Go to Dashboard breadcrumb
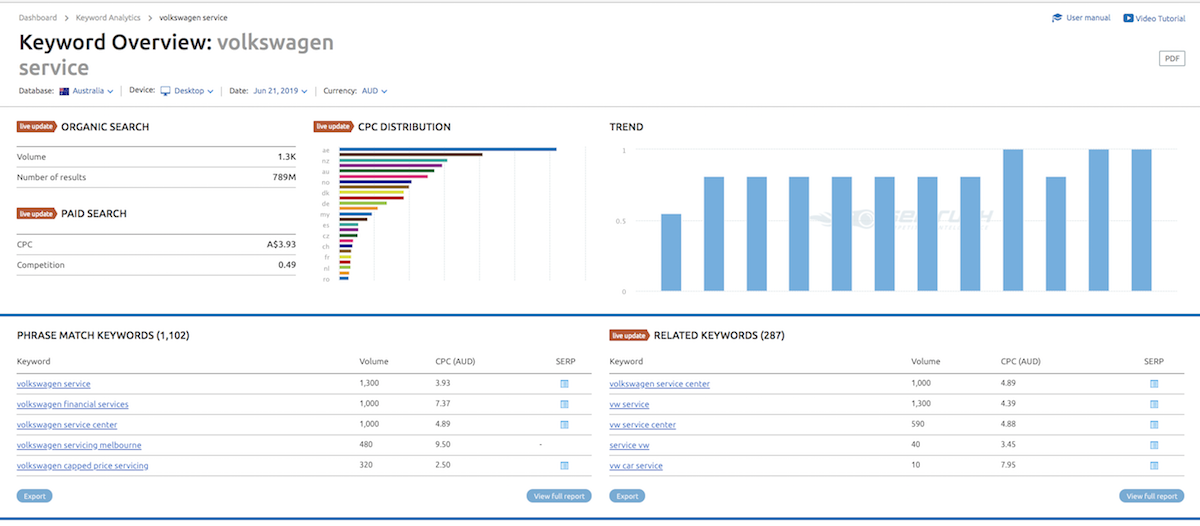This screenshot has height=526, width=1200. tap(38, 18)
